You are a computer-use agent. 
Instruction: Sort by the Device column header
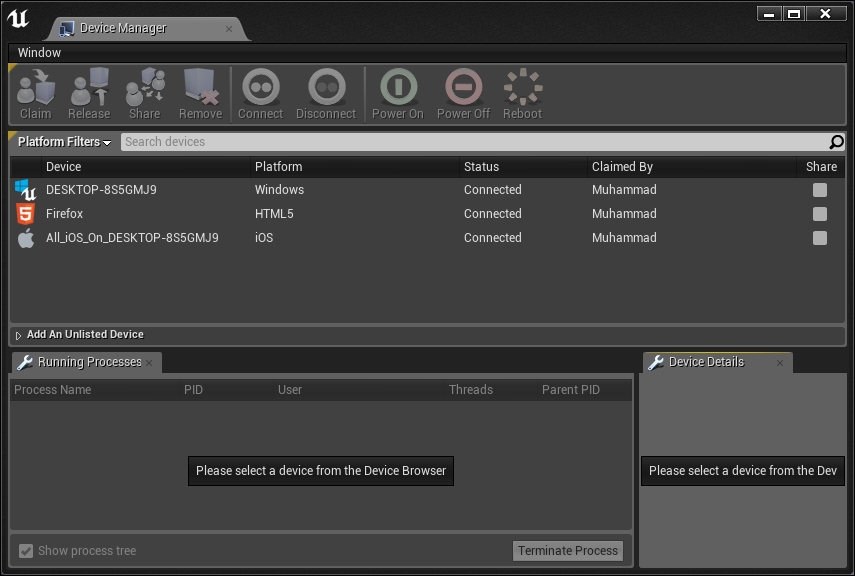coord(146,167)
